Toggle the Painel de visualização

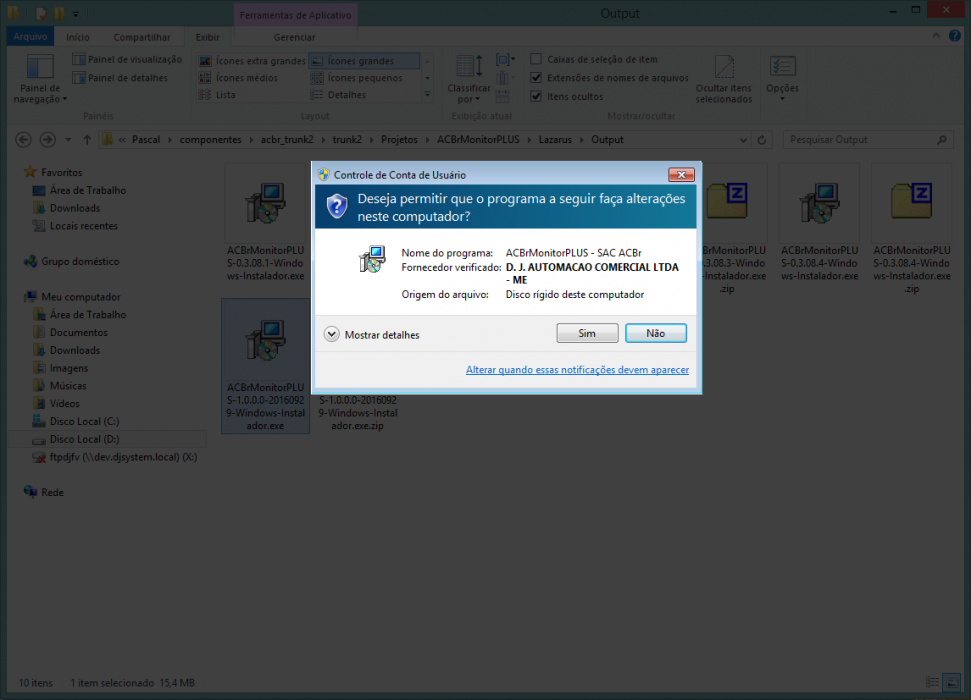point(127,59)
